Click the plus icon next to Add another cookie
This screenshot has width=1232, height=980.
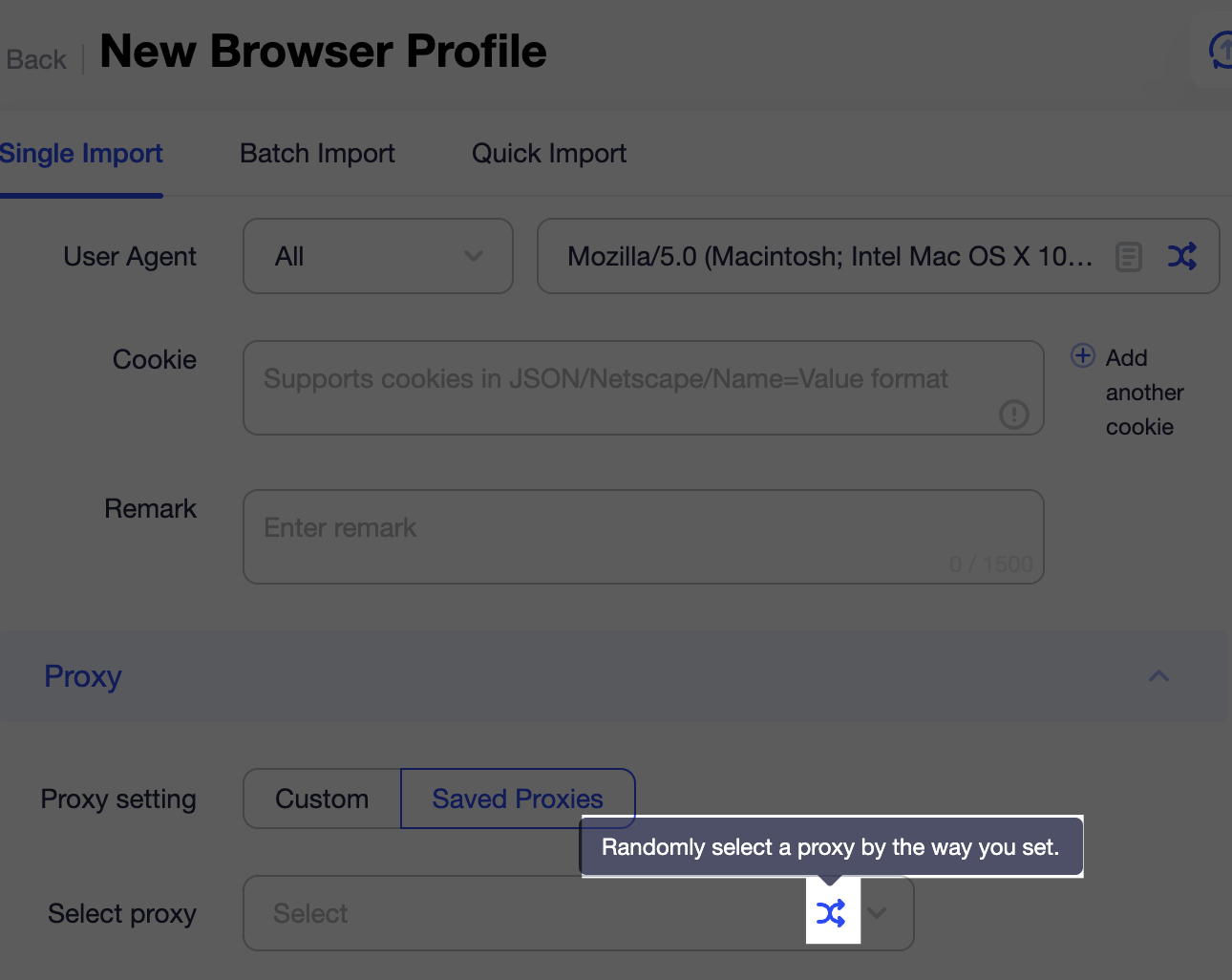coord(1082,355)
